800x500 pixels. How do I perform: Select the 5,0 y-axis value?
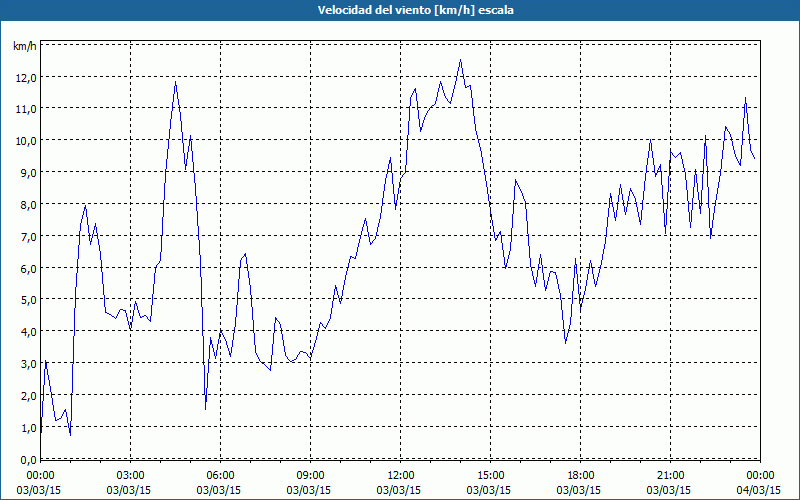27,300
